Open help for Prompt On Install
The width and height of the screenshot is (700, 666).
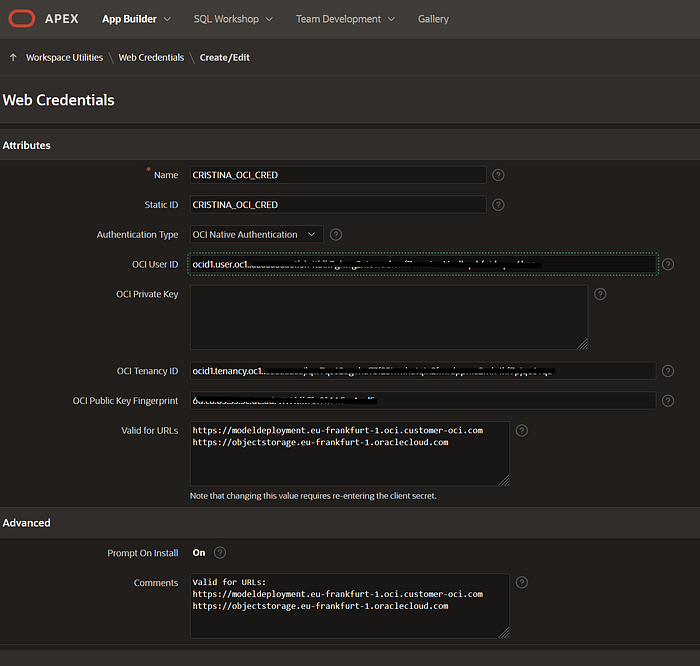pos(220,553)
